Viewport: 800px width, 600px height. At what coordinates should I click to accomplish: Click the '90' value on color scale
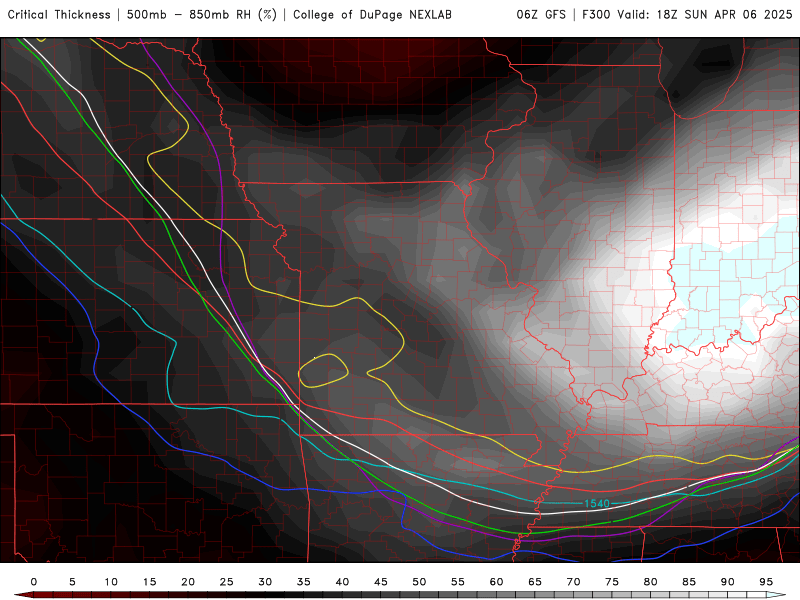pyautogui.click(x=728, y=582)
